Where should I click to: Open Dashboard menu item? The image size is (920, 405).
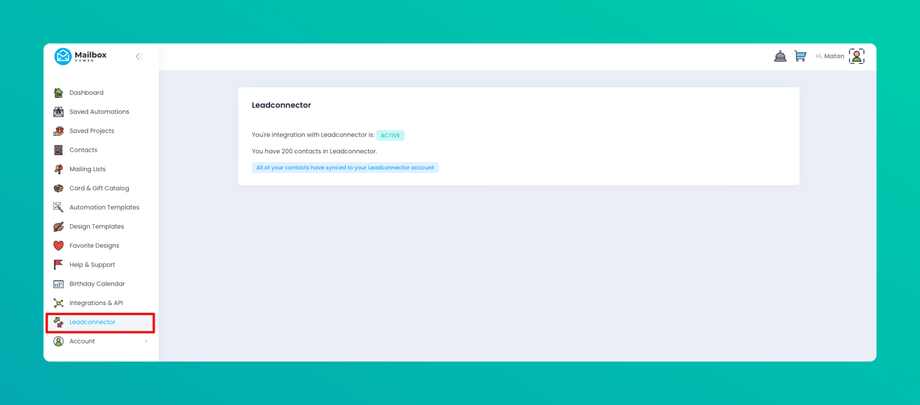click(86, 93)
